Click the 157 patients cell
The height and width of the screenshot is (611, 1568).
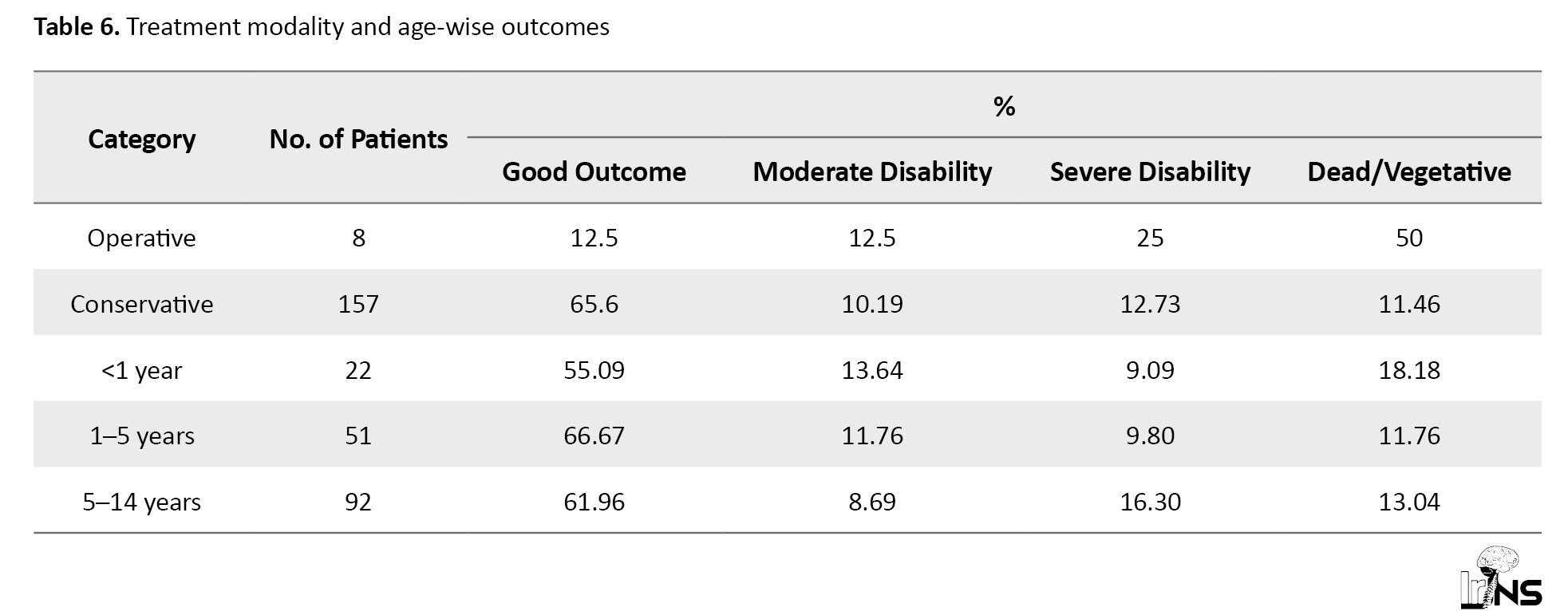click(x=358, y=304)
